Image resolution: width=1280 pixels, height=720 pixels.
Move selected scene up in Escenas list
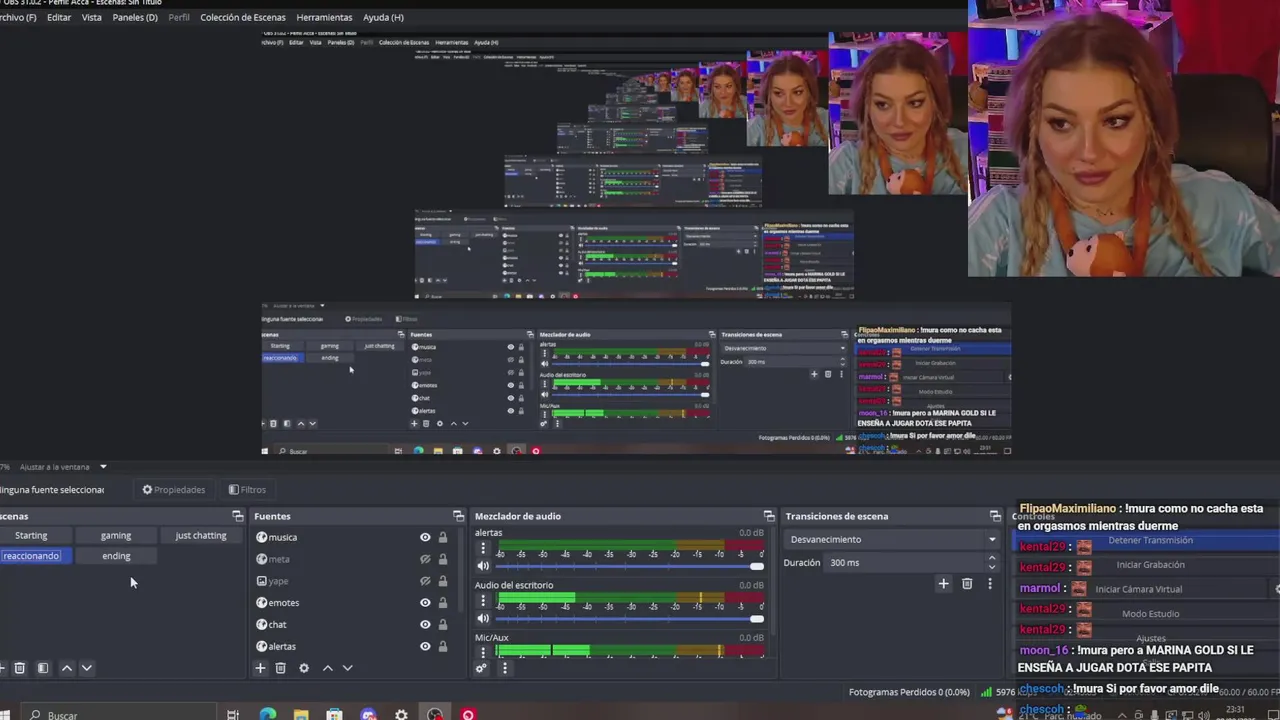pyautogui.click(x=67, y=668)
